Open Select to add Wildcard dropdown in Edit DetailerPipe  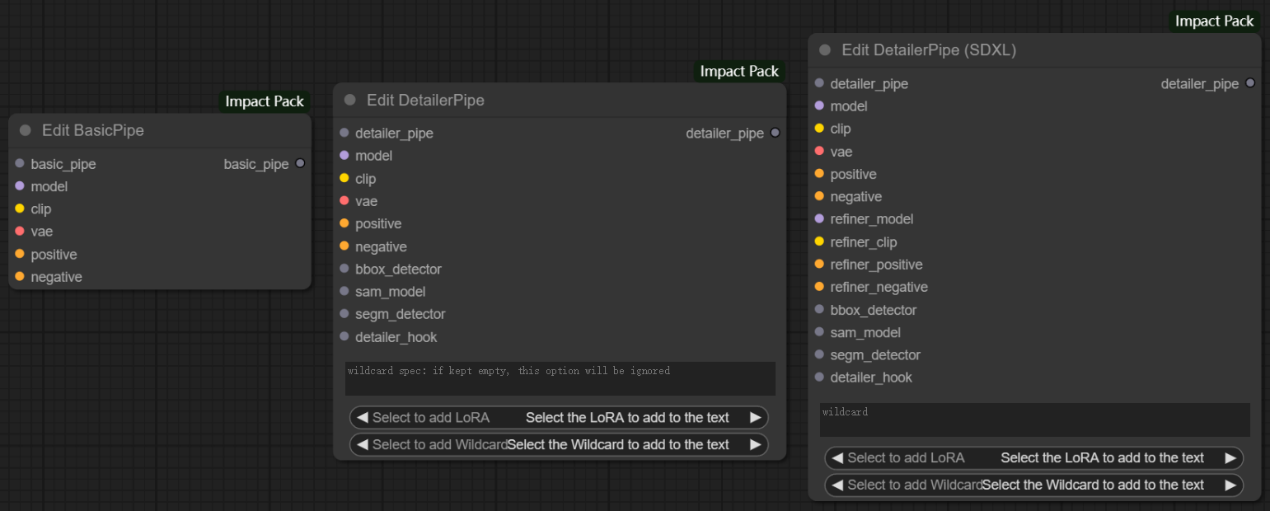tap(559, 444)
